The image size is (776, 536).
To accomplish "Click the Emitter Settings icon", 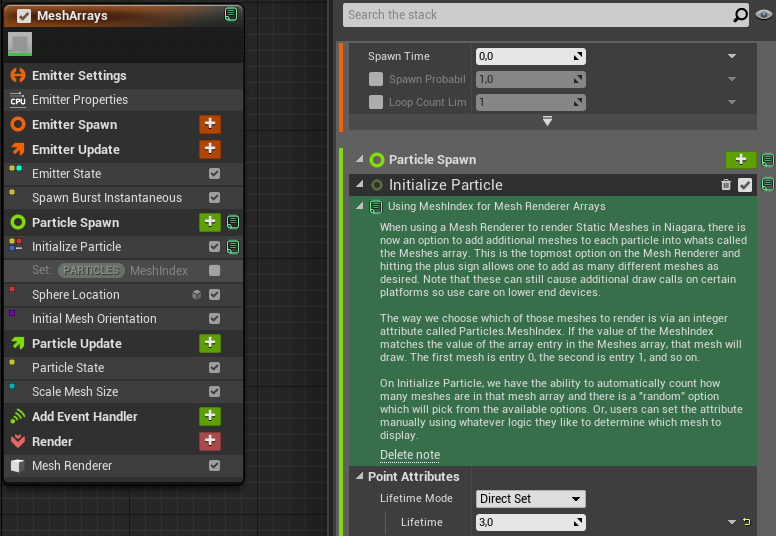I will coord(18,75).
